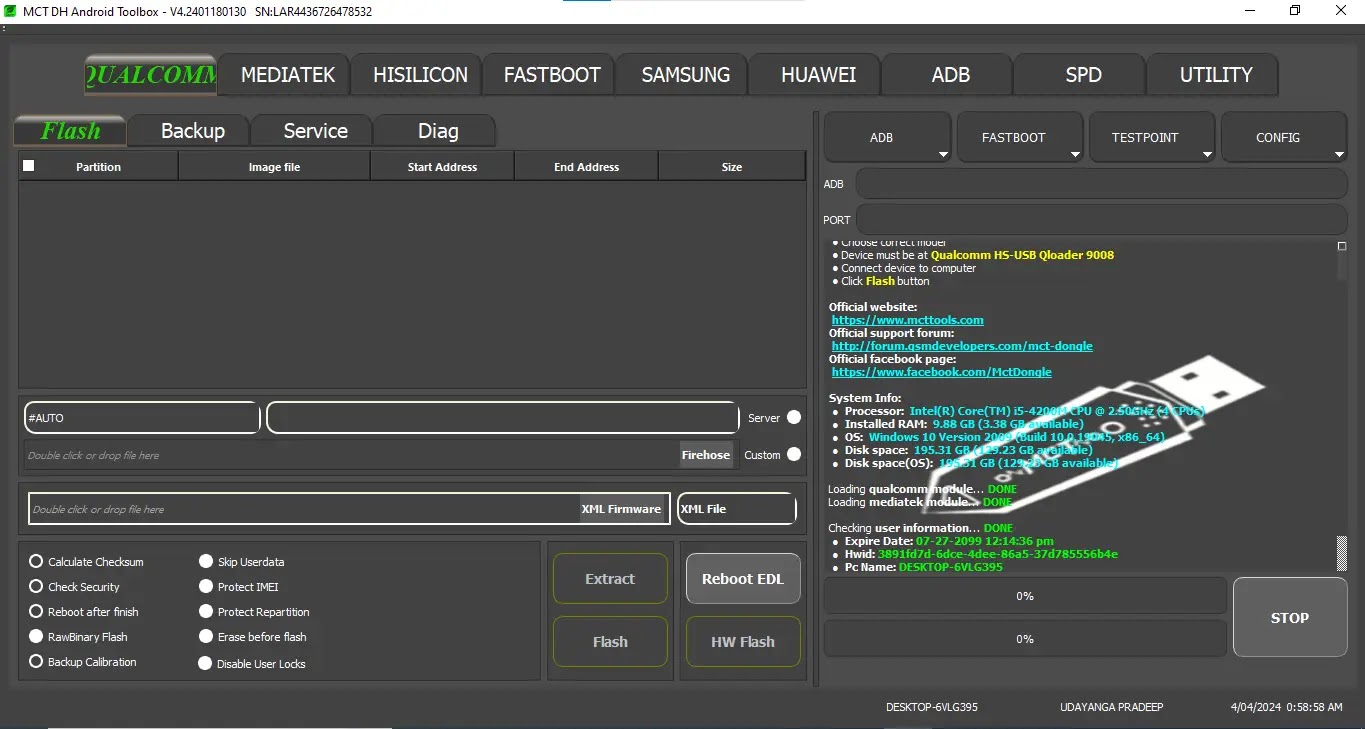Click the Reboot EDL button

pos(743,579)
